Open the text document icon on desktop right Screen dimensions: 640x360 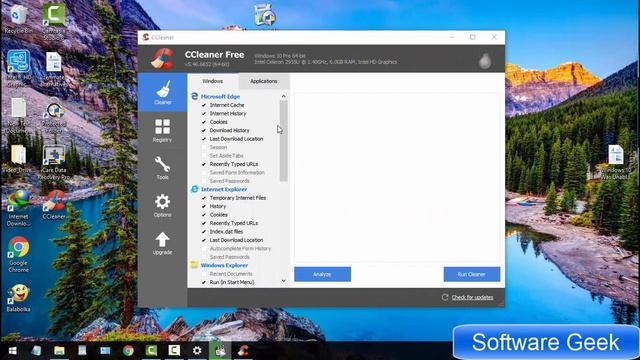(x=615, y=161)
